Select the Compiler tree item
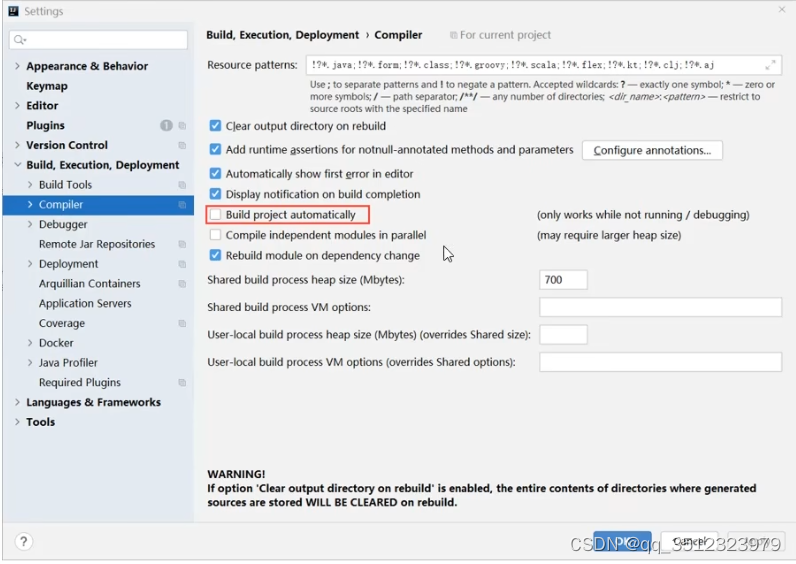Image resolution: width=796 pixels, height=564 pixels. 98,205
